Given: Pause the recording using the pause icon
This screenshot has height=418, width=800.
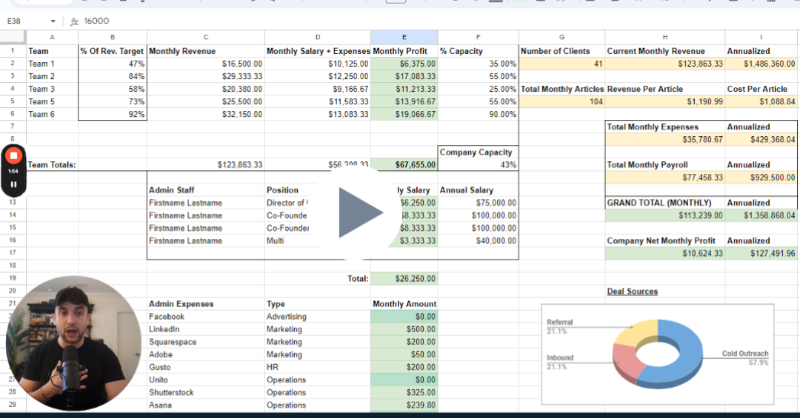Looking at the screenshot, I should (x=14, y=184).
